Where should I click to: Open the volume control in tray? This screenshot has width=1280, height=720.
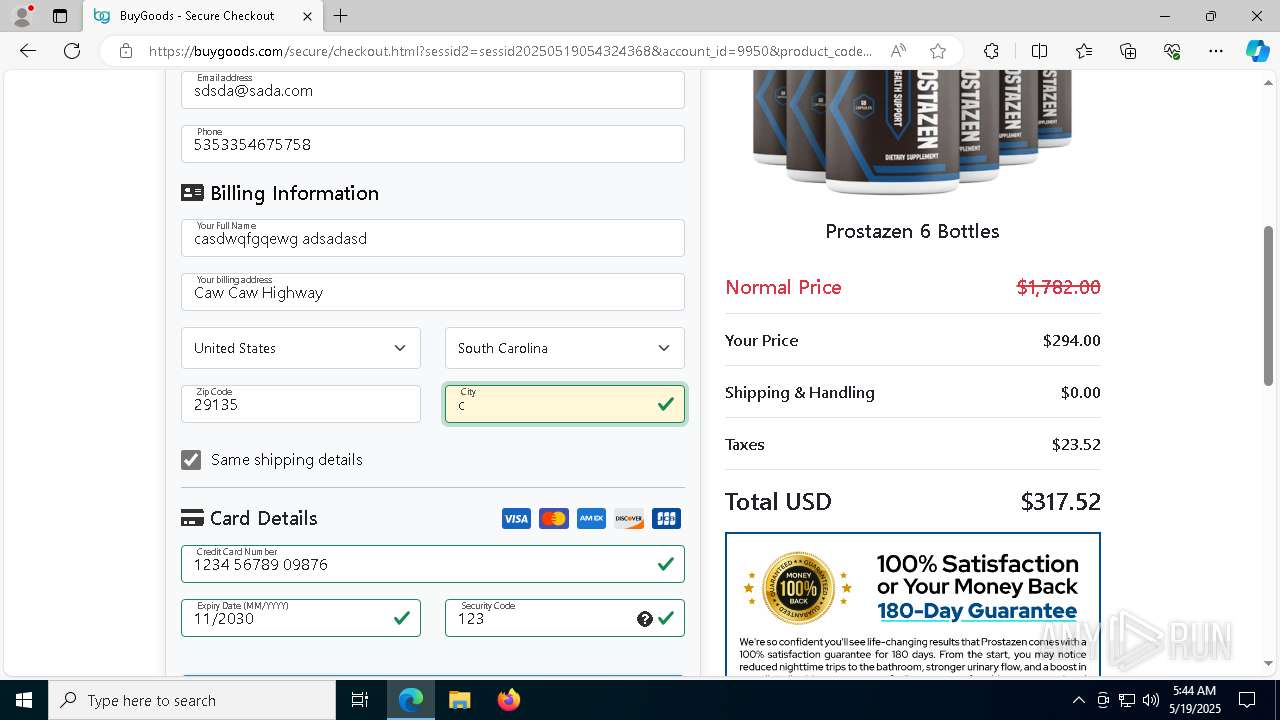pyautogui.click(x=1151, y=700)
